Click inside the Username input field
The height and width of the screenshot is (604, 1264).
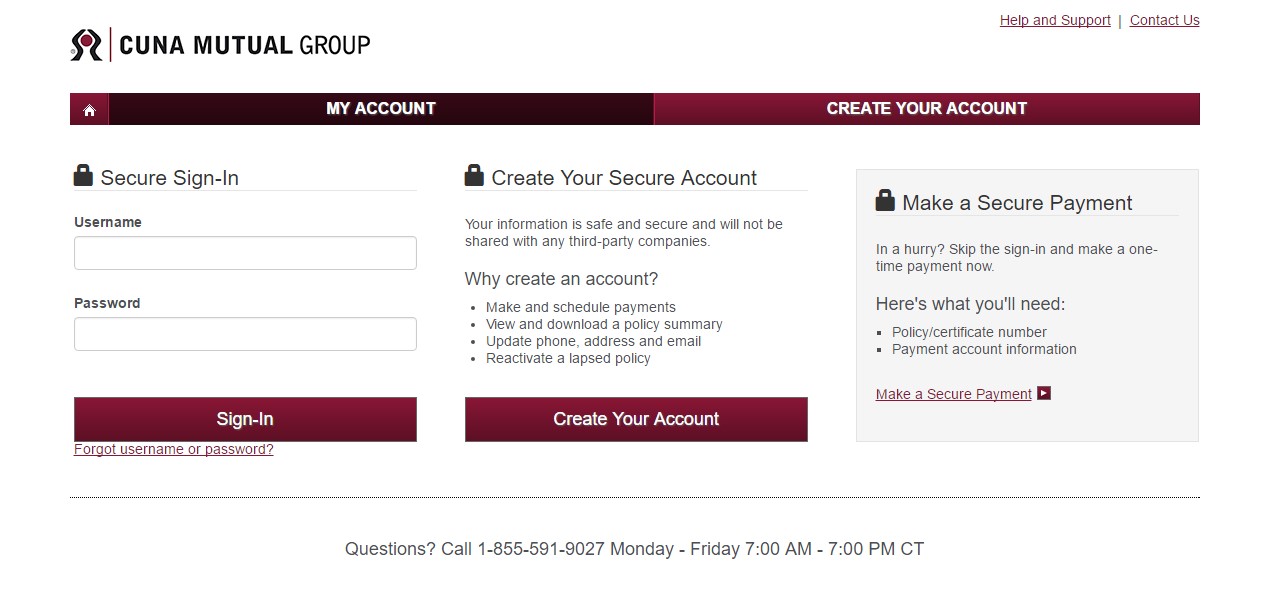245,252
